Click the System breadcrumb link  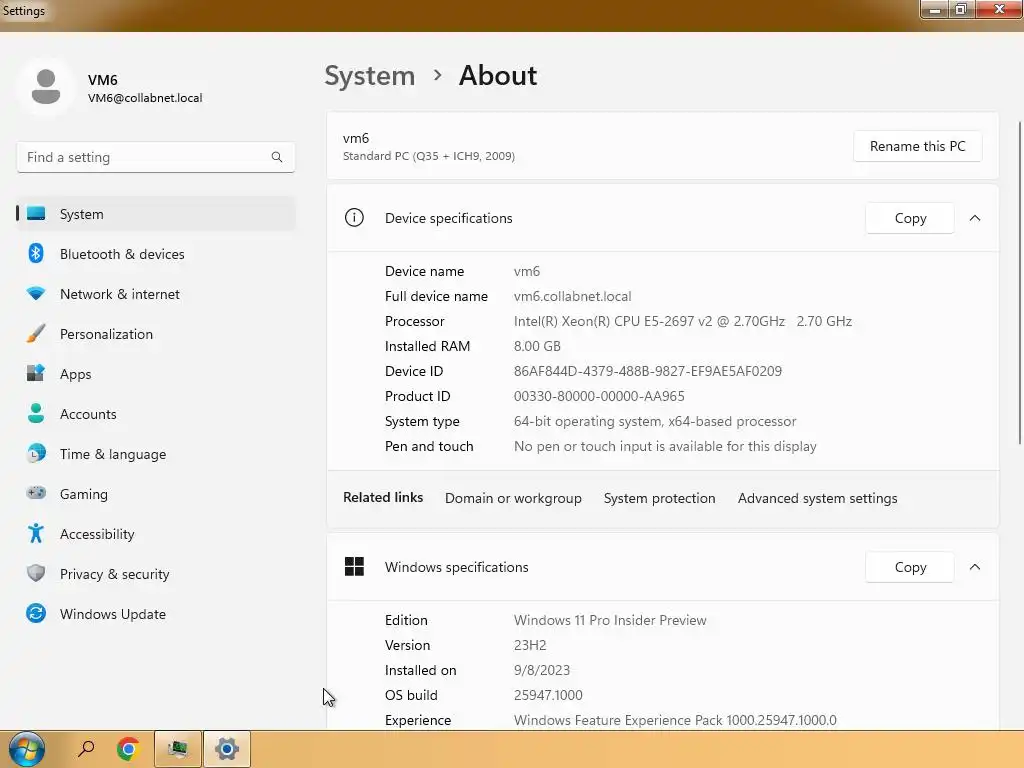point(370,76)
